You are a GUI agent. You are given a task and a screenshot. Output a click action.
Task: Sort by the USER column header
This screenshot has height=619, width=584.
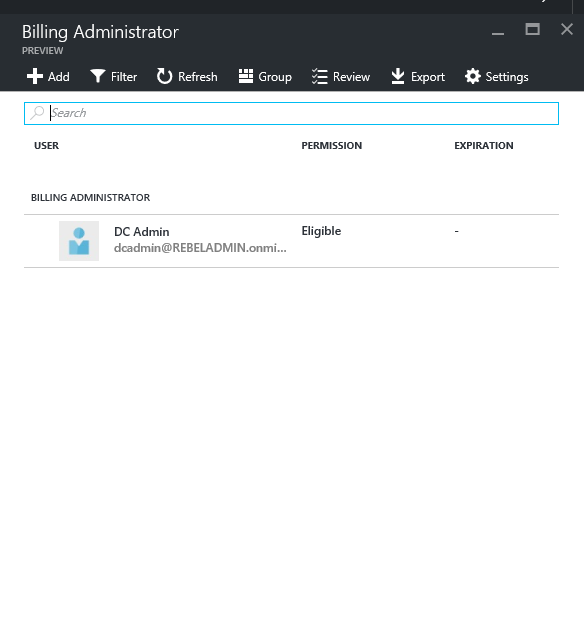pyautogui.click(x=47, y=146)
